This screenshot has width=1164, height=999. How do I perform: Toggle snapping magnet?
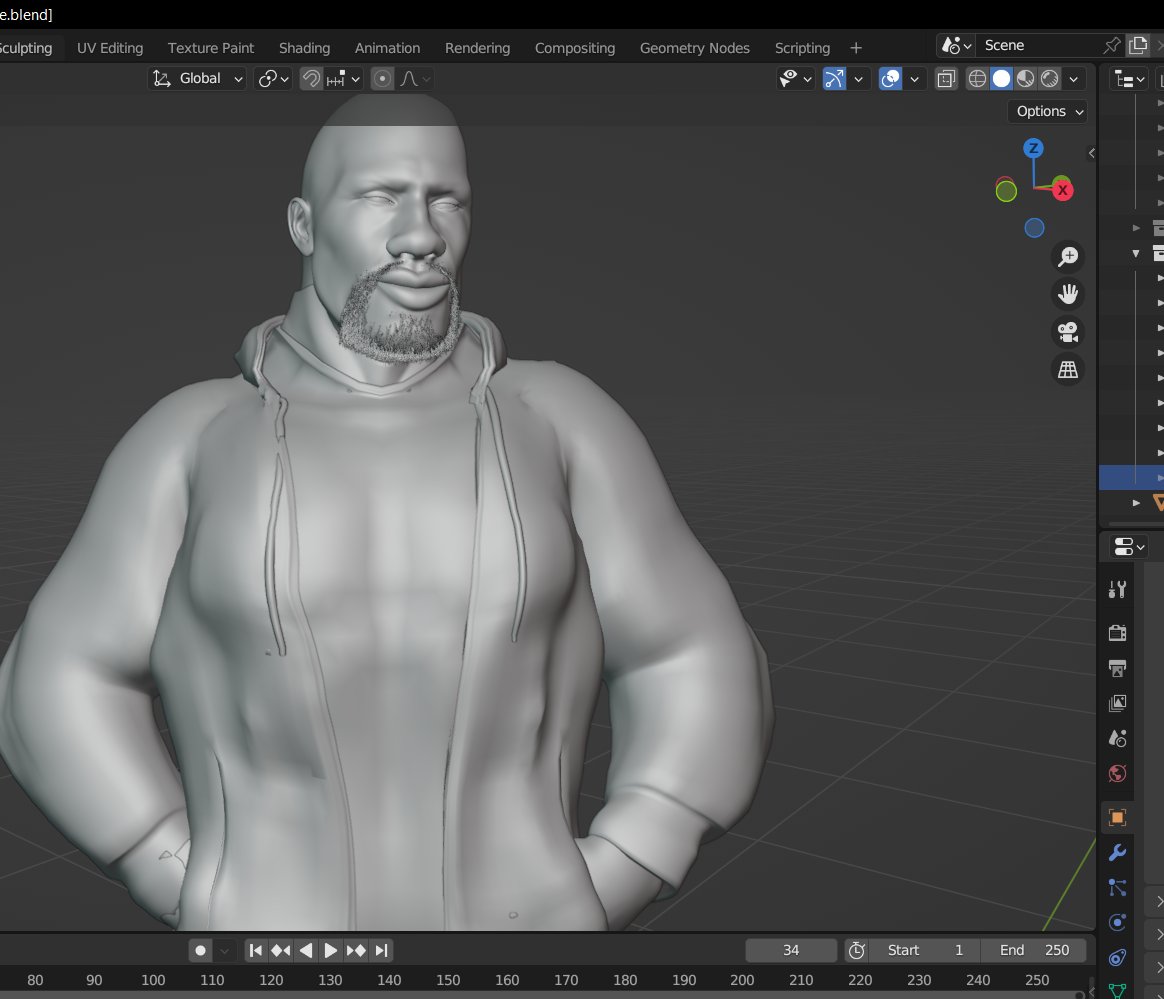coord(311,79)
